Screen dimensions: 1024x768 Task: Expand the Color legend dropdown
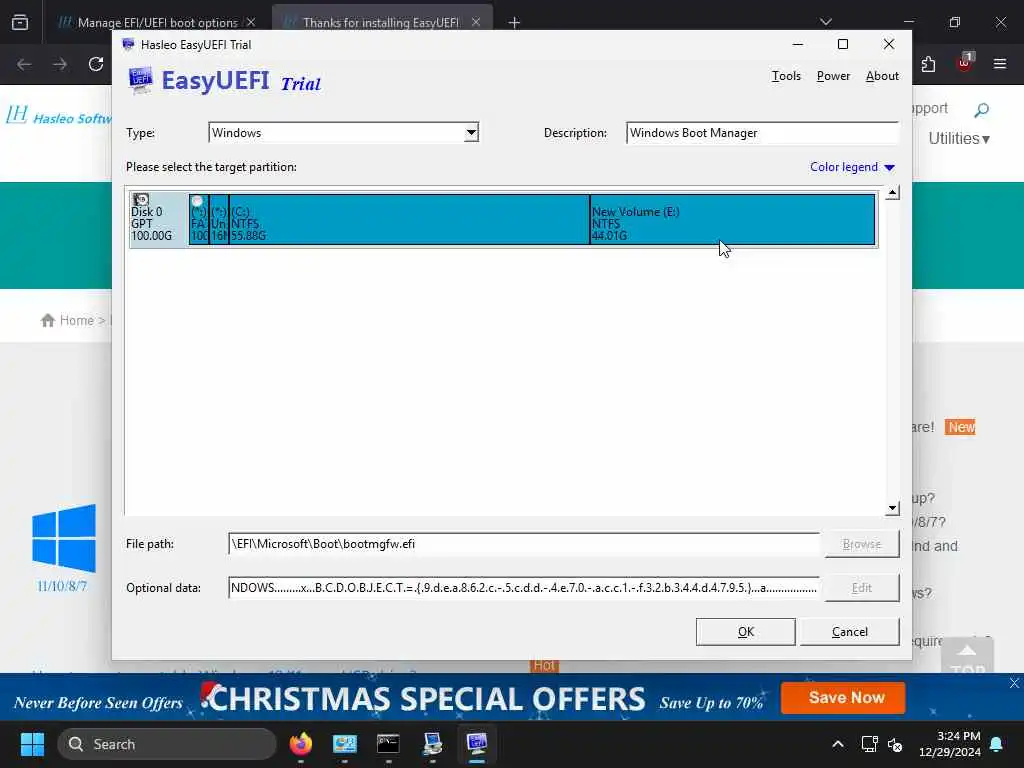tap(852, 167)
